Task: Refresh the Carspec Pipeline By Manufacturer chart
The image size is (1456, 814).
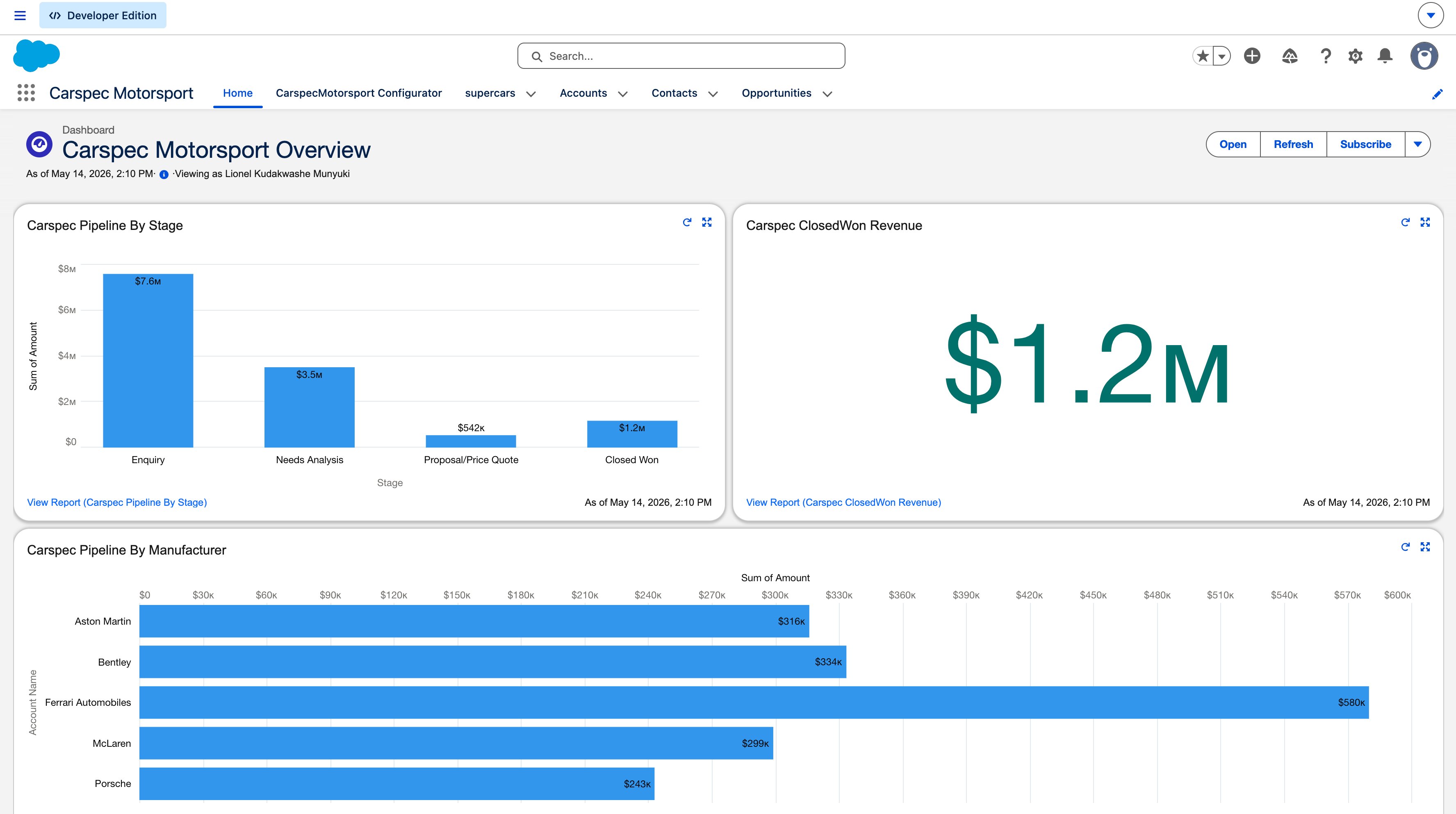Action: point(1405,547)
